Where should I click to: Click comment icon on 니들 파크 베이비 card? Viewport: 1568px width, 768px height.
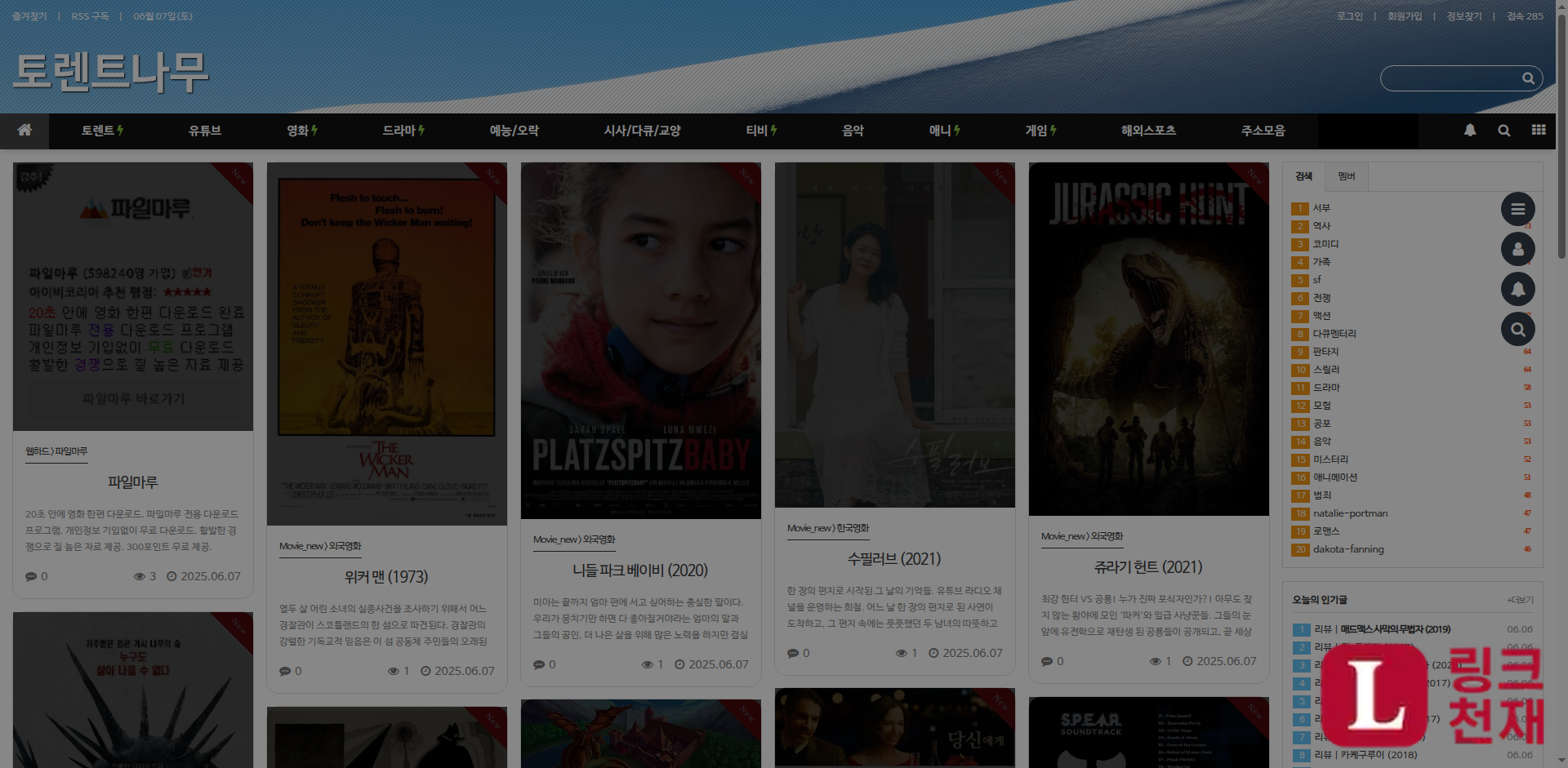coord(539,665)
